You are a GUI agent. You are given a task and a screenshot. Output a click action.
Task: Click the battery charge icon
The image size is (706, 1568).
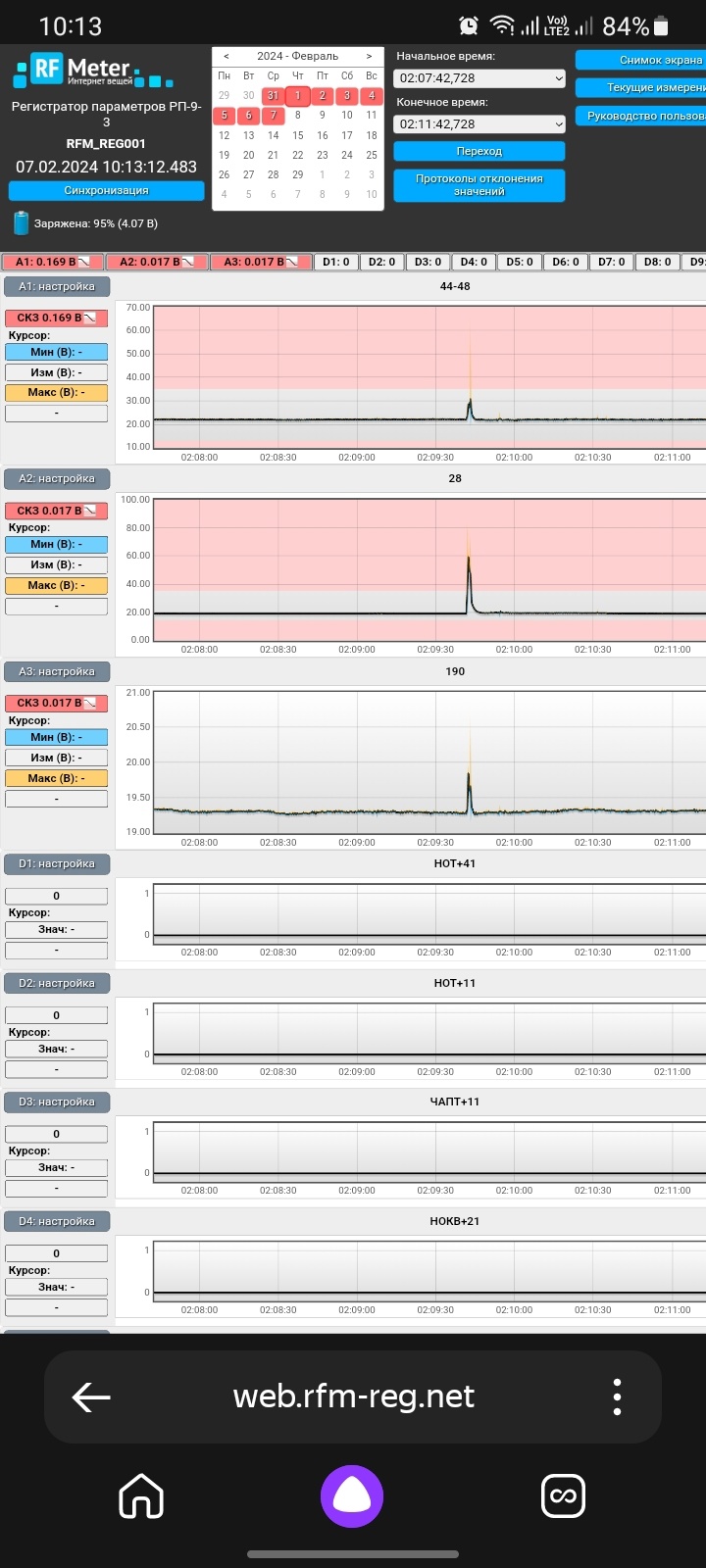pos(22,223)
